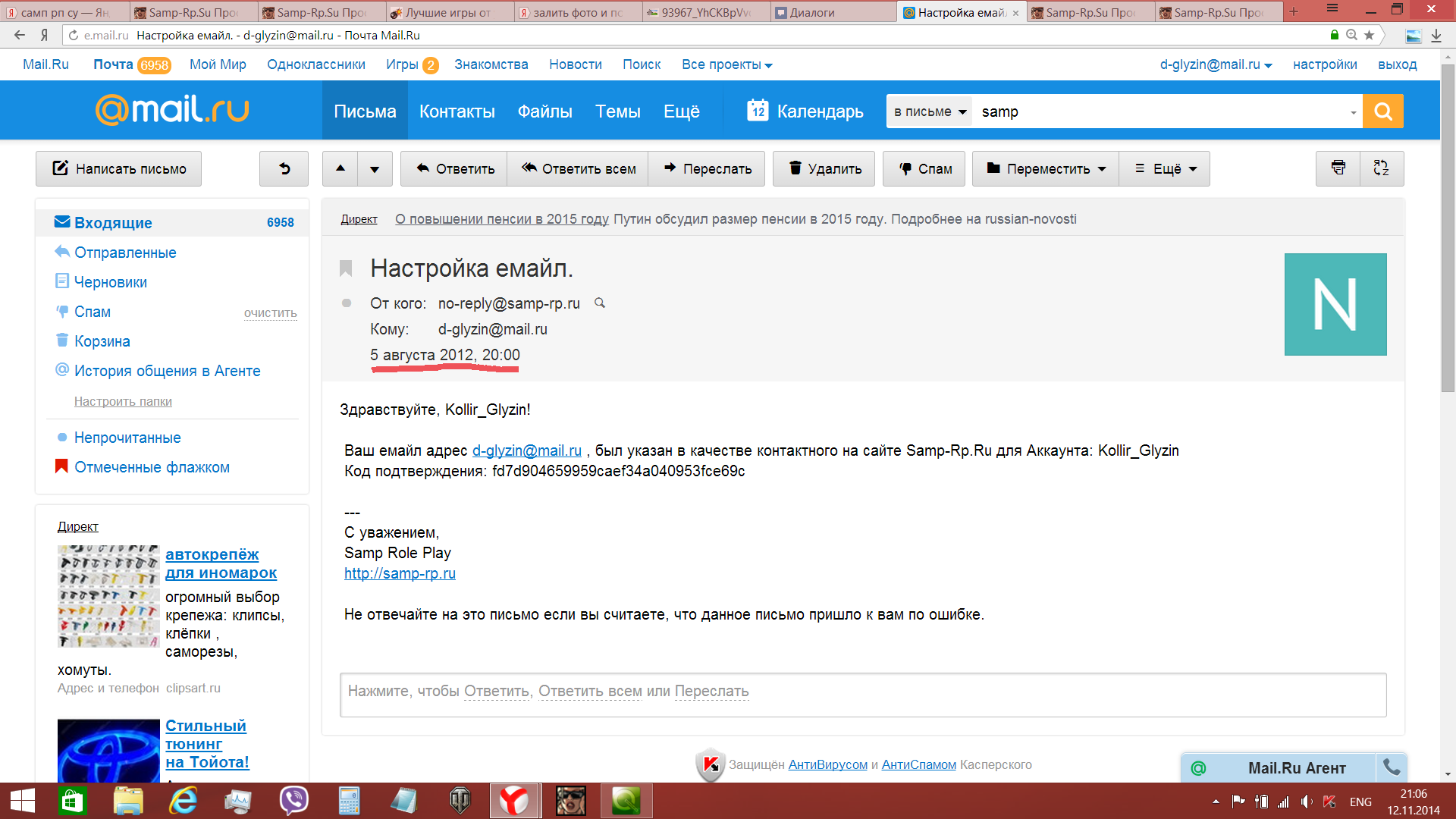Click the Kaspersky tray icon

tap(1329, 802)
